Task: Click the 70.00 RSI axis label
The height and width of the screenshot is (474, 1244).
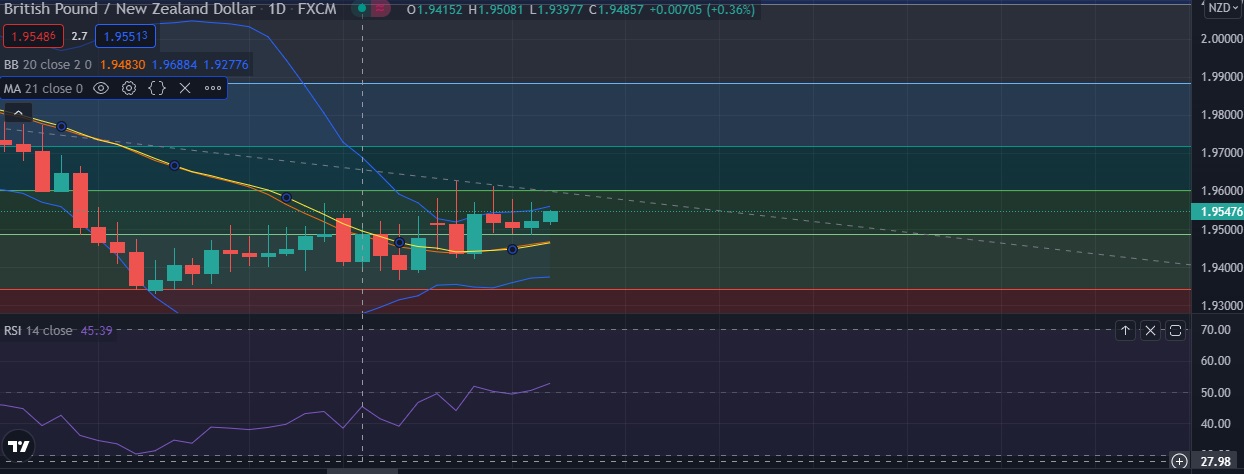Action: pos(1215,329)
